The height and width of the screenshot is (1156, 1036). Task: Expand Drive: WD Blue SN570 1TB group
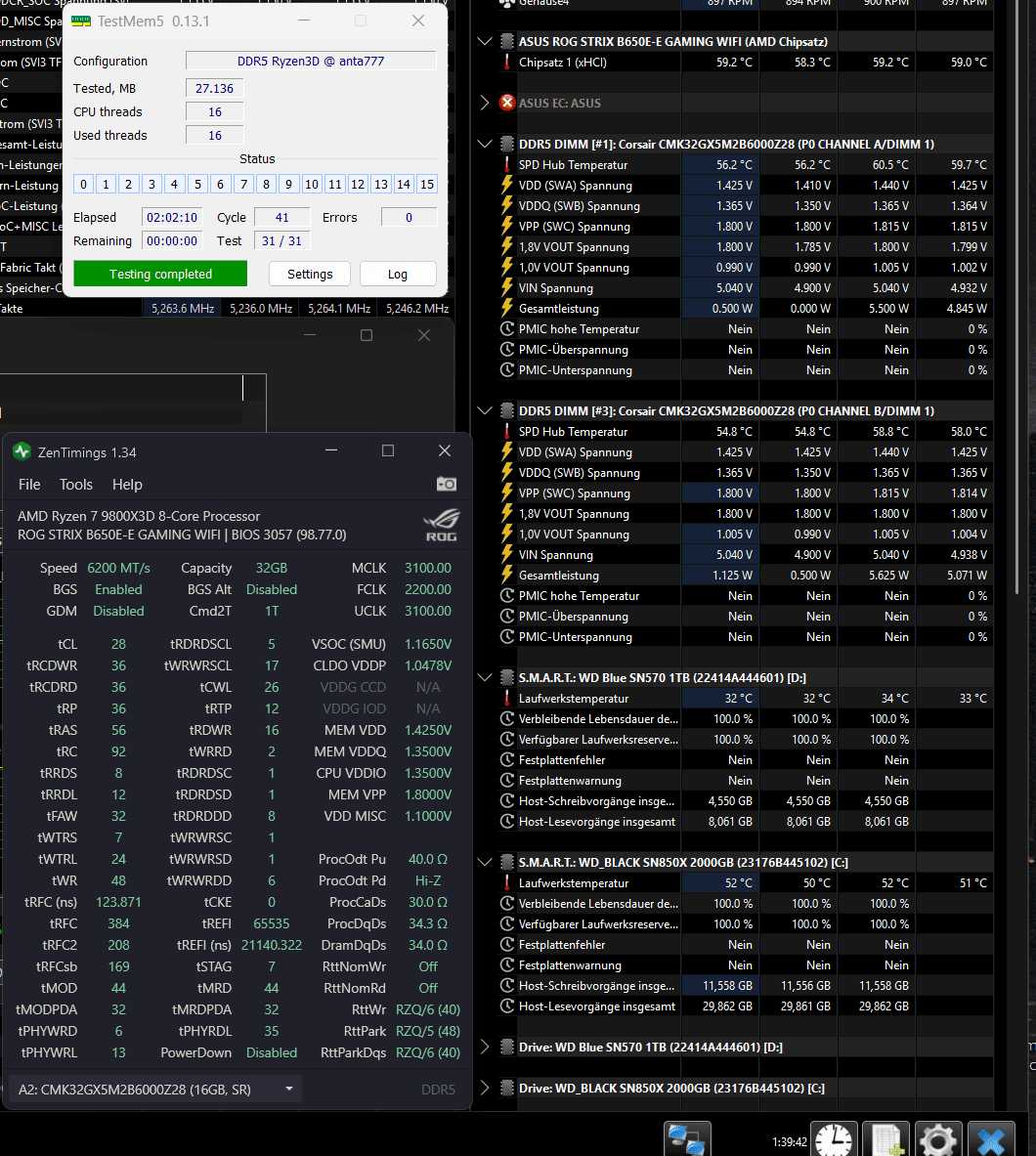coord(485,1047)
